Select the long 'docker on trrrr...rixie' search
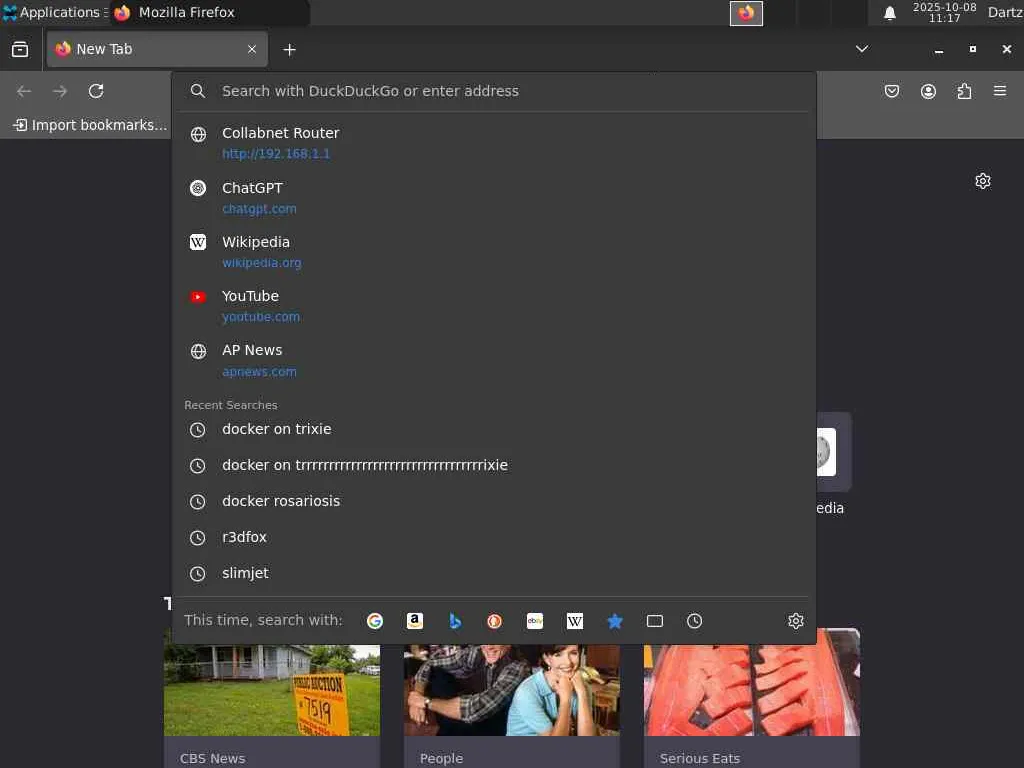 pos(494,465)
